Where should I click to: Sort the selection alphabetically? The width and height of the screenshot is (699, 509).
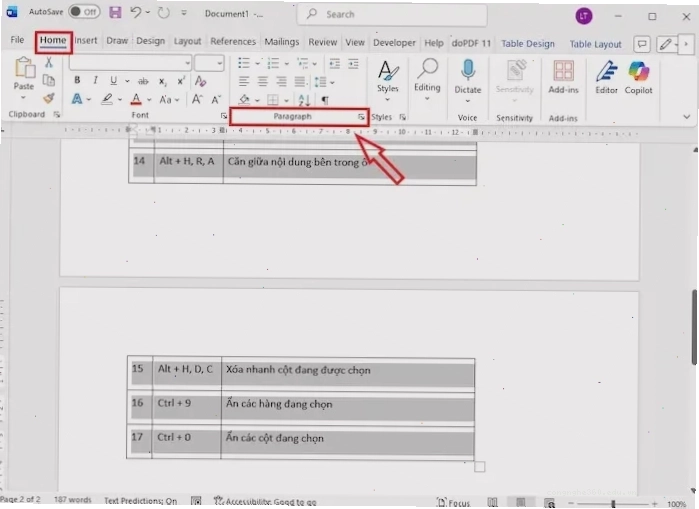tap(304, 100)
